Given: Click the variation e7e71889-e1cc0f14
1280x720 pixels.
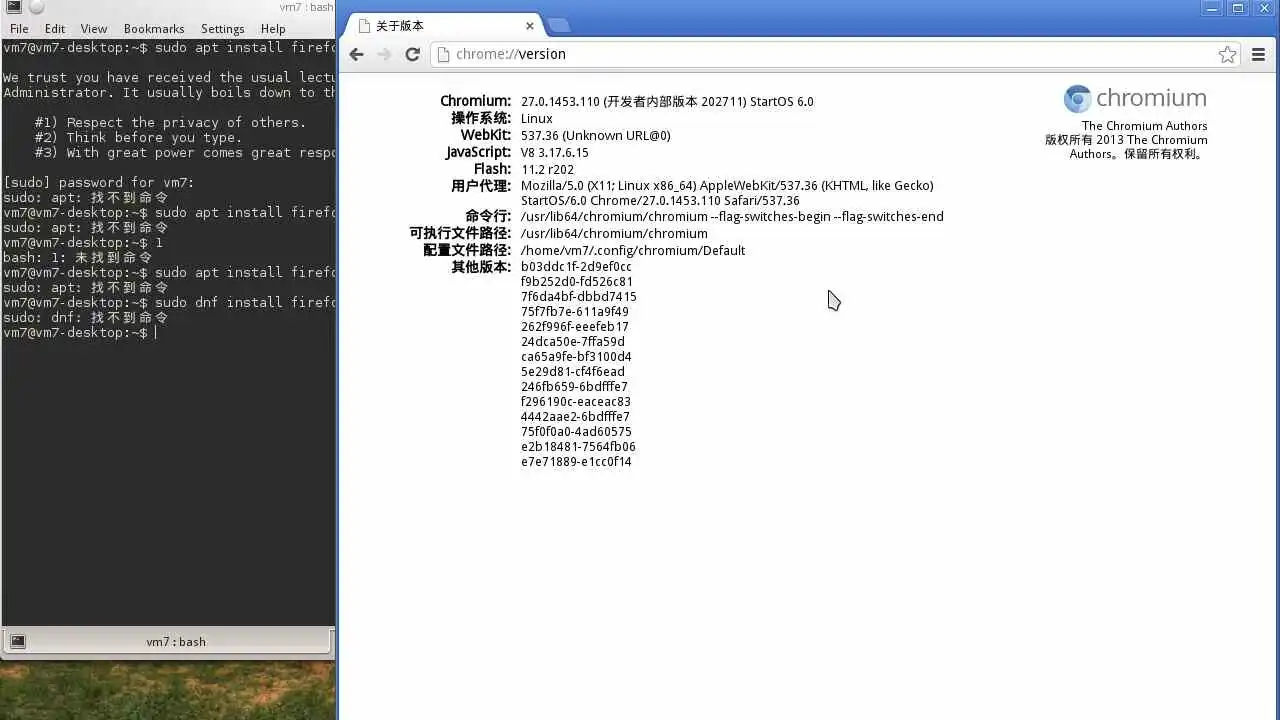Looking at the screenshot, I should (x=576, y=461).
